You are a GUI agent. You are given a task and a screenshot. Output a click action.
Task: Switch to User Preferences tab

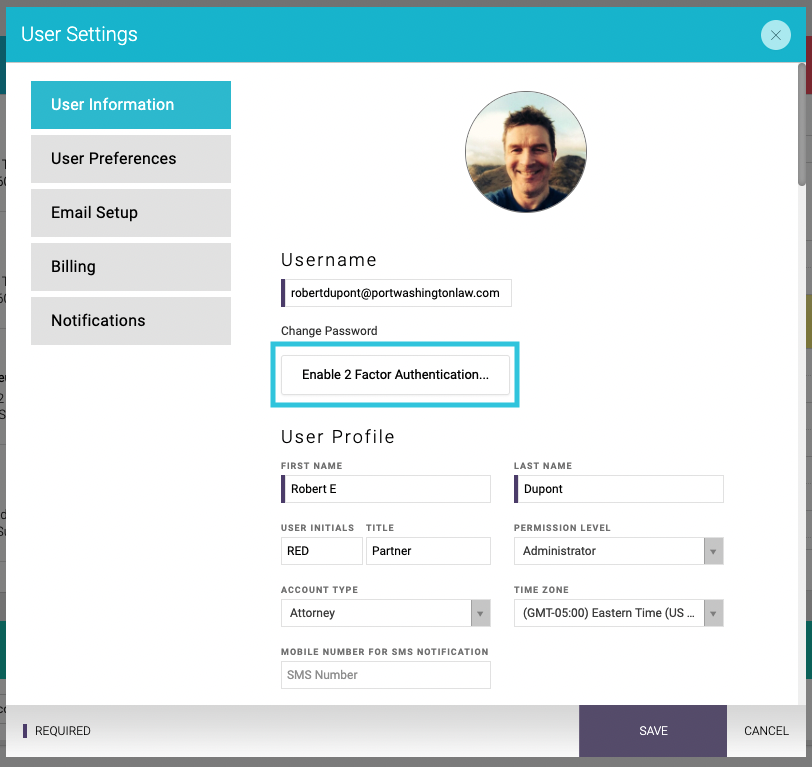pyautogui.click(x=130, y=158)
